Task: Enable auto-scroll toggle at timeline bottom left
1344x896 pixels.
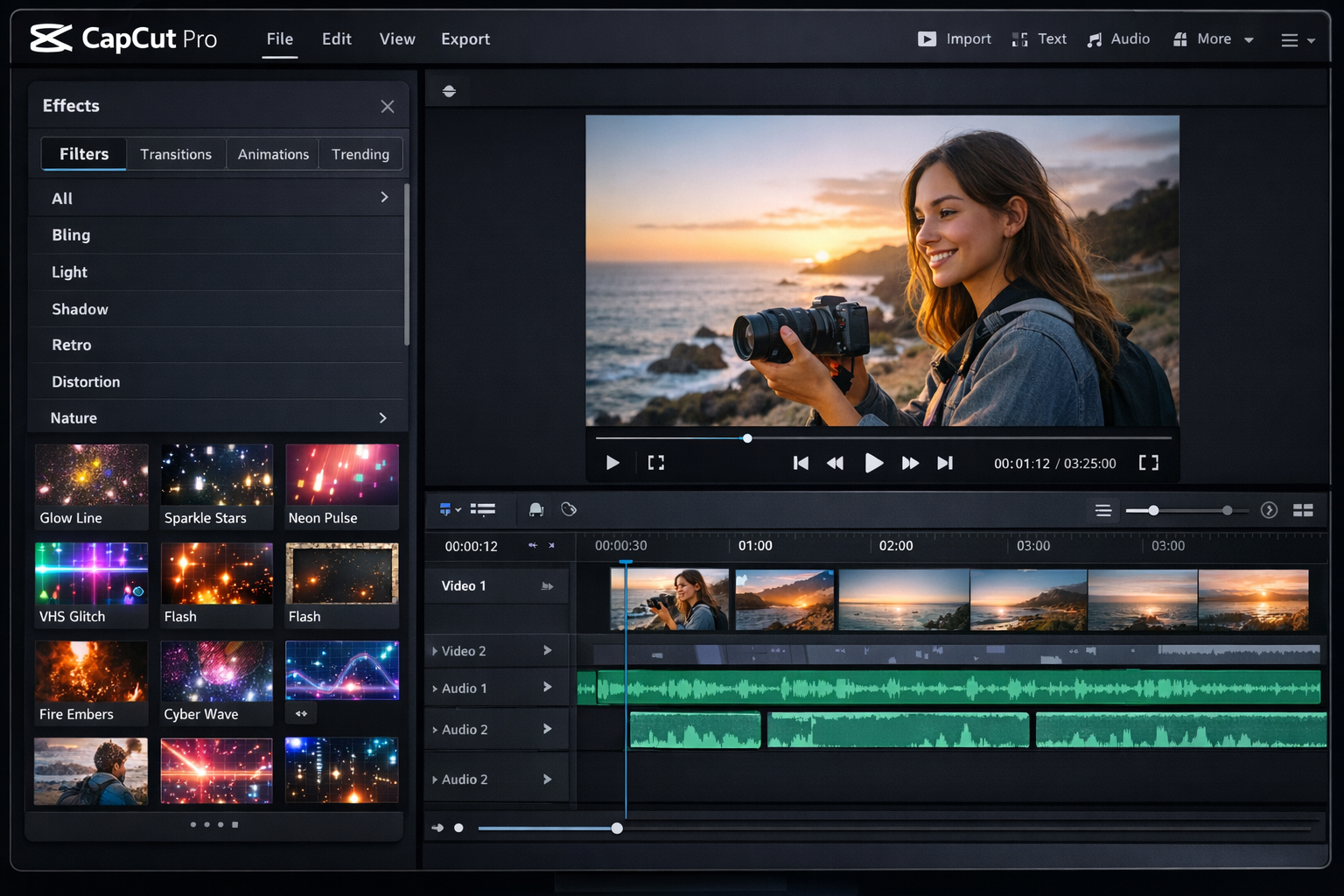Action: [437, 828]
